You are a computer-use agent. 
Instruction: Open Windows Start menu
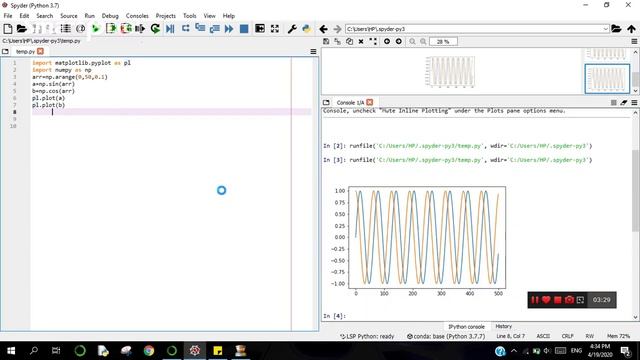click(11, 351)
